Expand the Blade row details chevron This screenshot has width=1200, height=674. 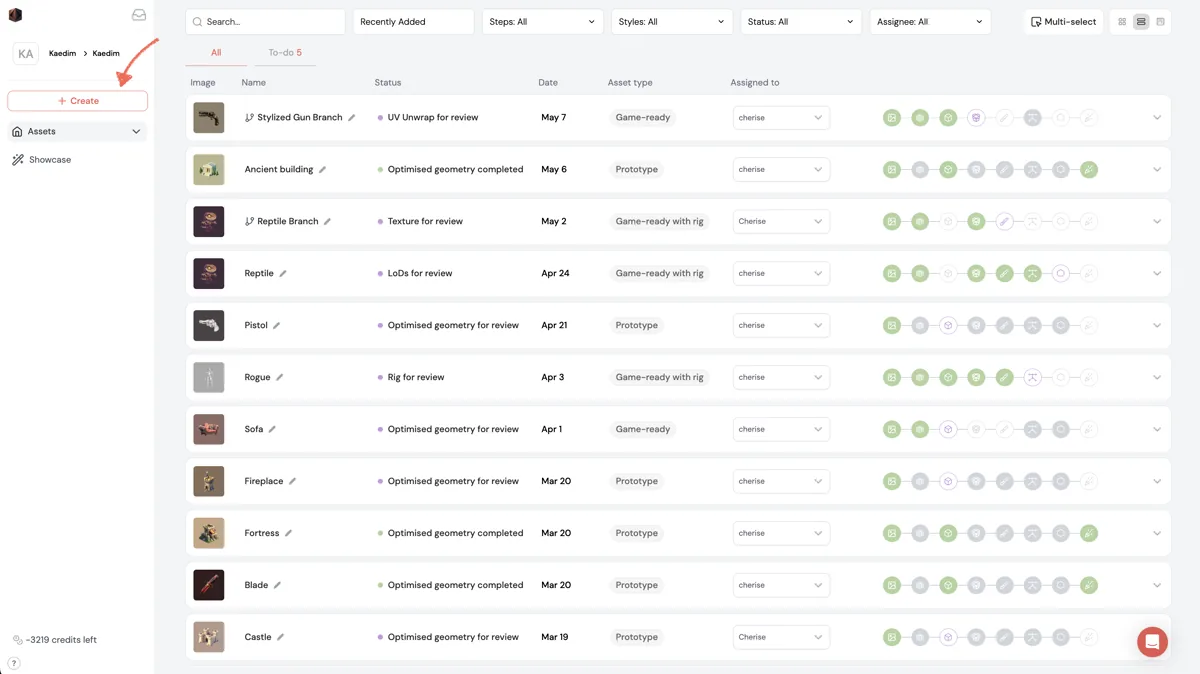pos(1157,586)
